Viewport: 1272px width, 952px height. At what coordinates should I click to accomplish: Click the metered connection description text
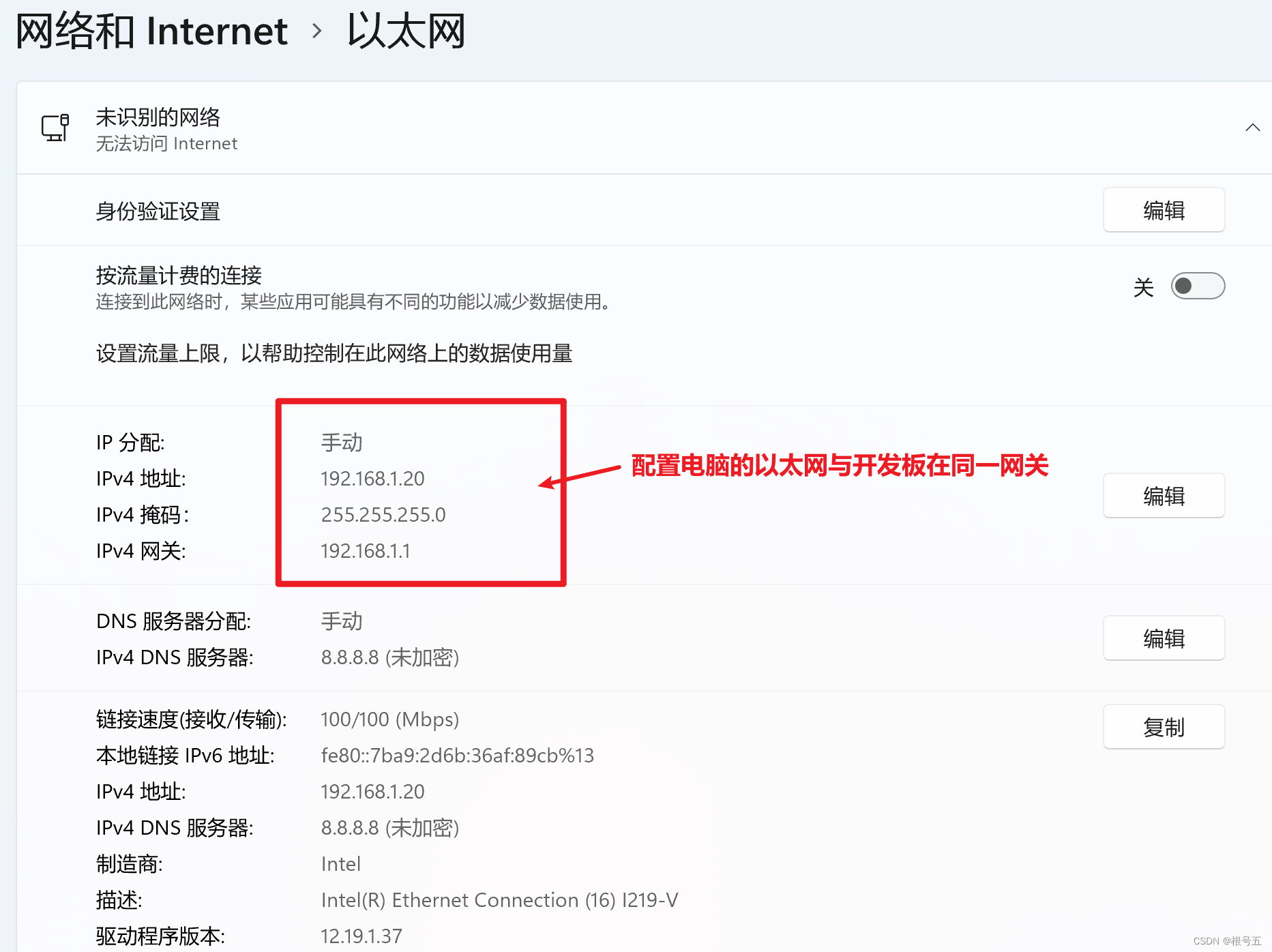[x=353, y=301]
